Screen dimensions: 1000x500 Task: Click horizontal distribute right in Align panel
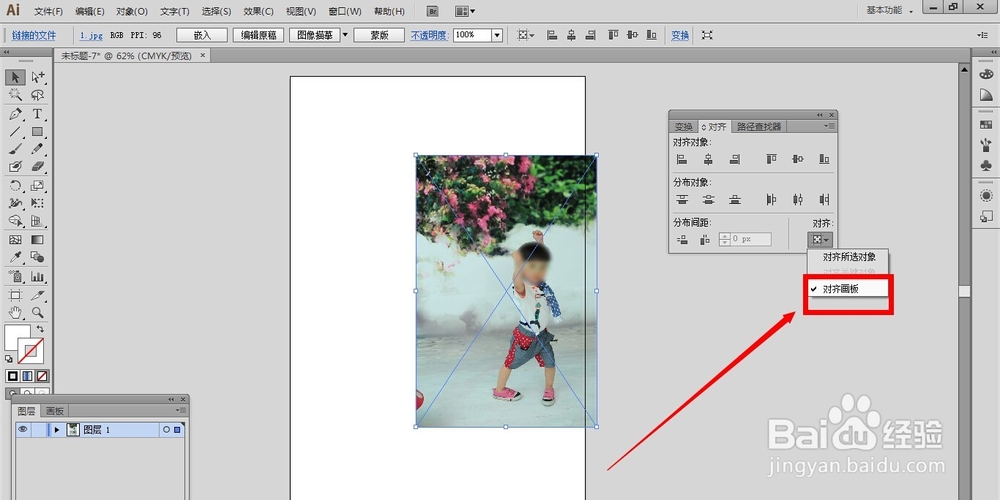point(825,200)
